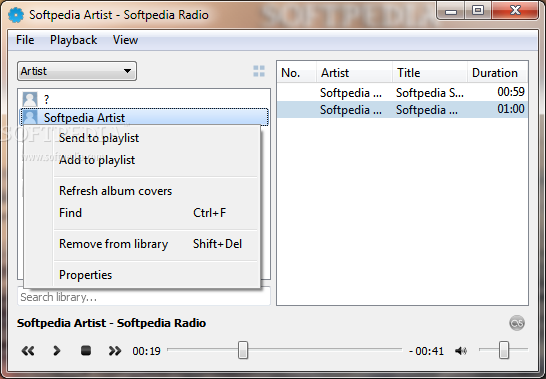Skip to the previous track
Screen dimensions: 546x379
pos(28,350)
